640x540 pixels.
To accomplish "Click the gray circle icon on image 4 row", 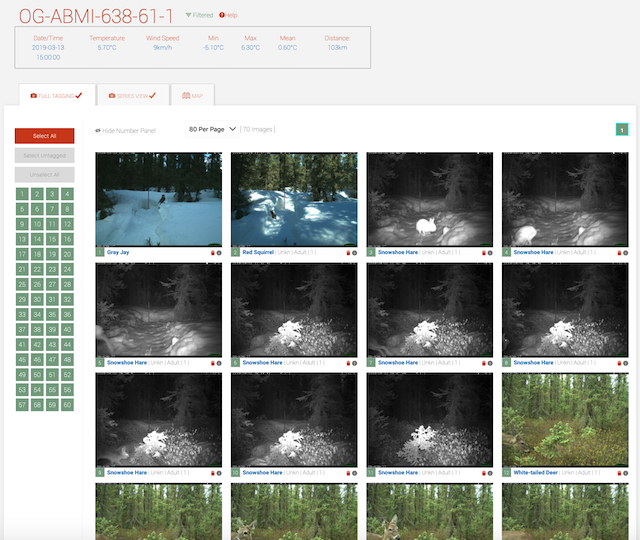I will pos(626,253).
